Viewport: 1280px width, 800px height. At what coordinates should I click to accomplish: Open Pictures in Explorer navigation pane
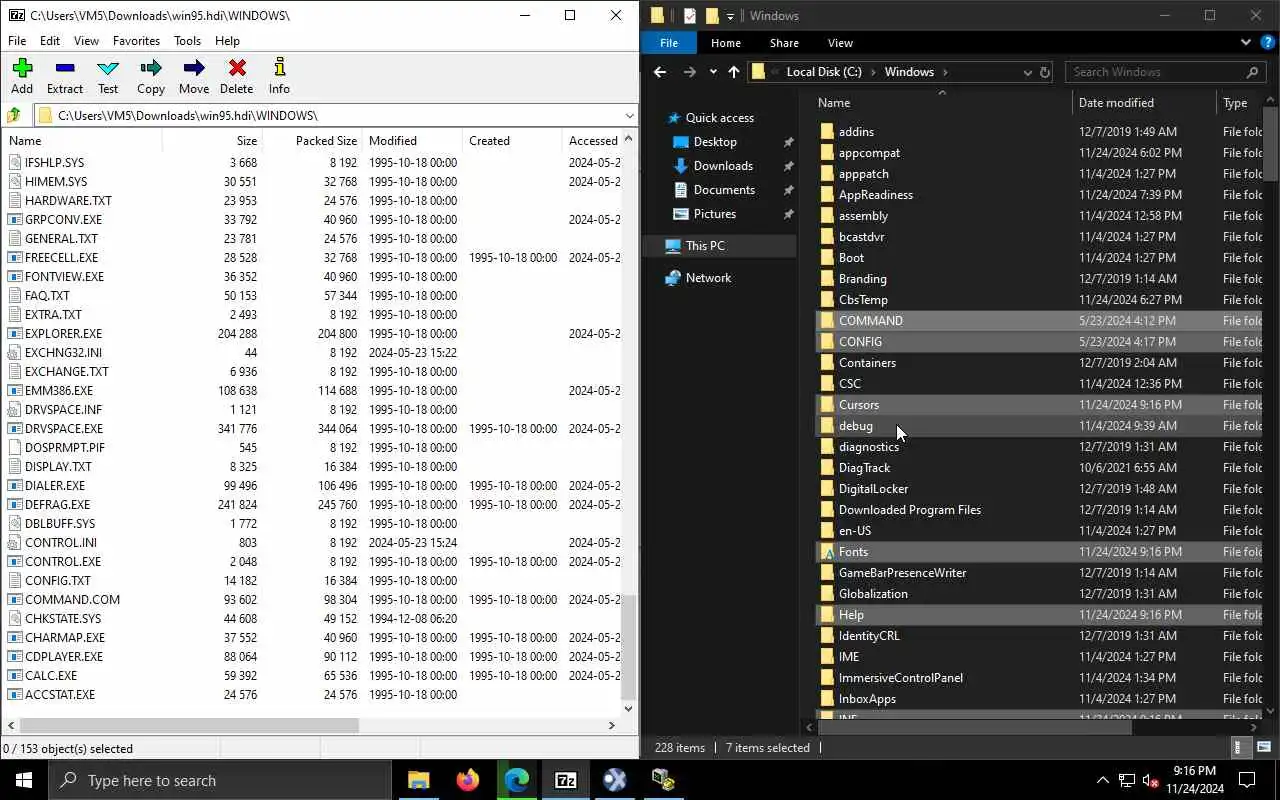pyautogui.click(x=715, y=214)
